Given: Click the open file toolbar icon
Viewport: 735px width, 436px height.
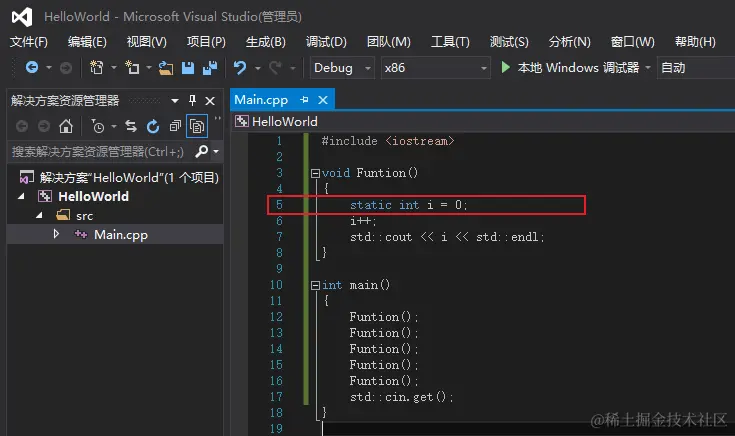Looking at the screenshot, I should [165, 68].
